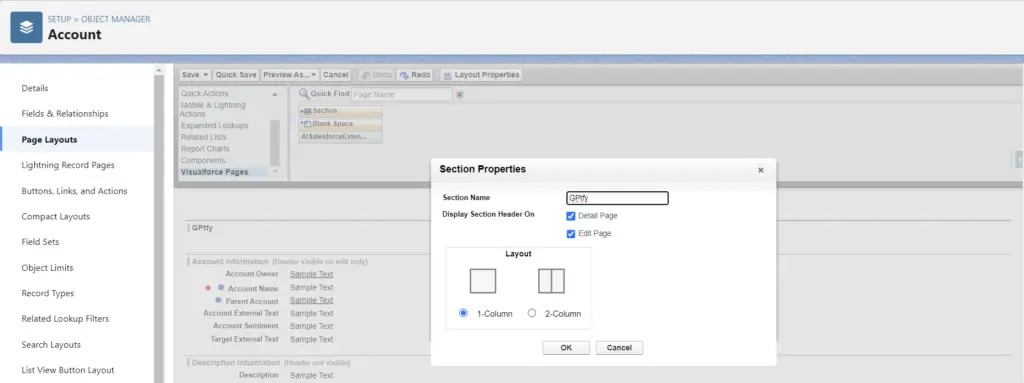This screenshot has width=1024, height=383.
Task: Choose the 2-Column radio button
Action: [x=532, y=313]
